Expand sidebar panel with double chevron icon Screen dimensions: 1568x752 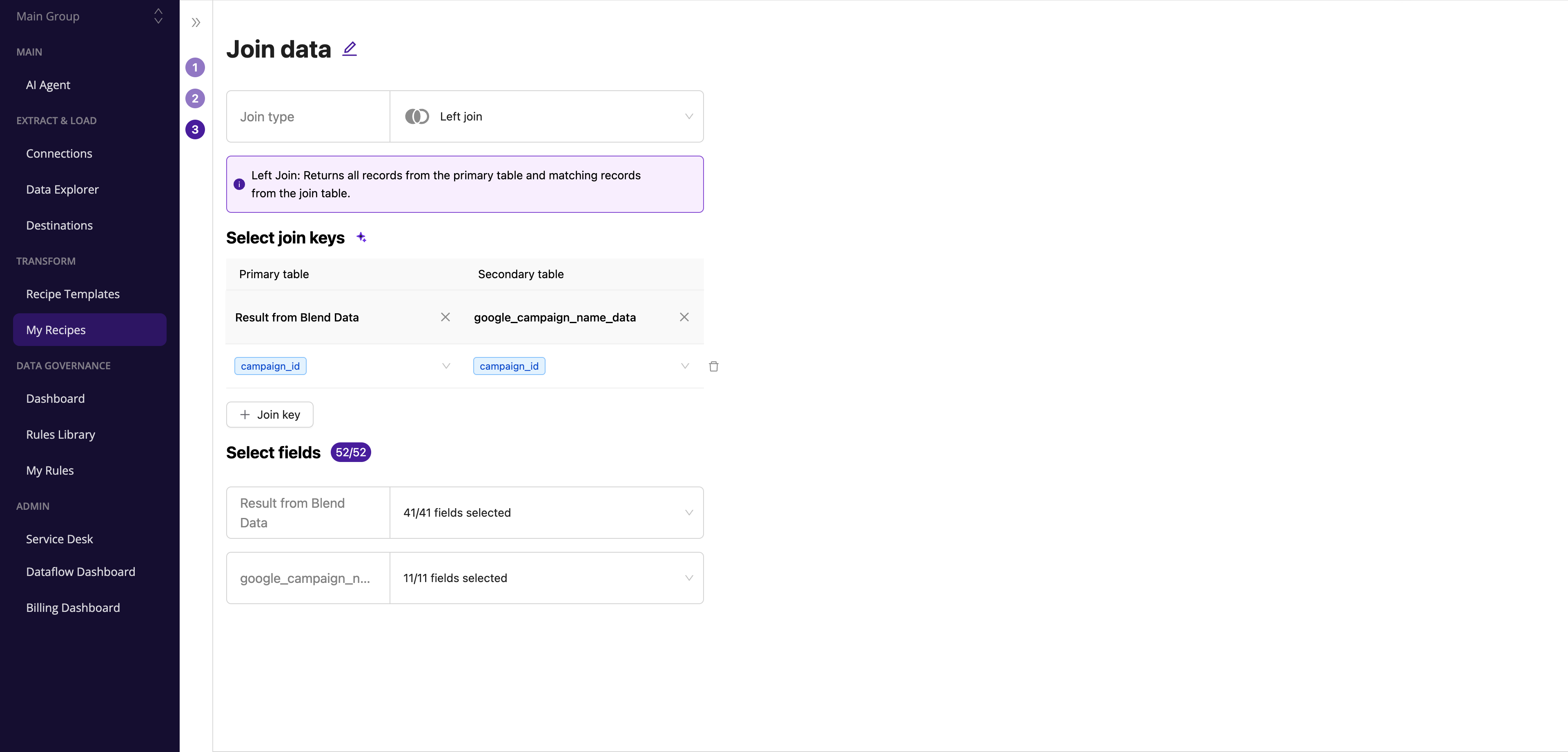point(196,22)
